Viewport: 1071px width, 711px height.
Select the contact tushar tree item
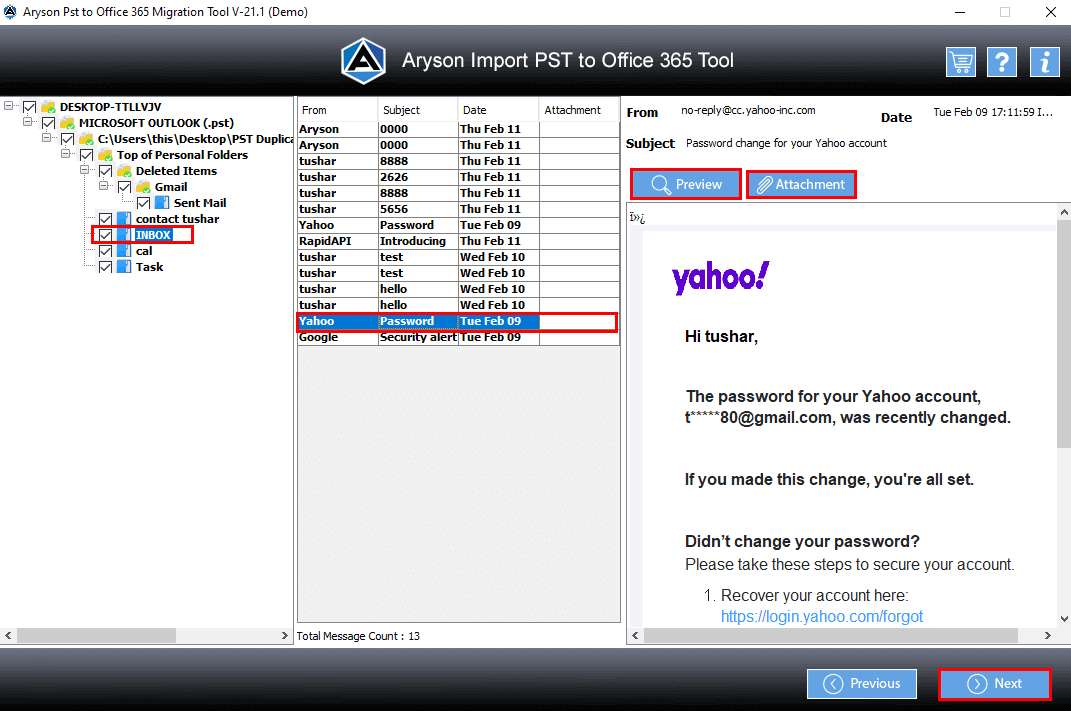click(x=178, y=219)
